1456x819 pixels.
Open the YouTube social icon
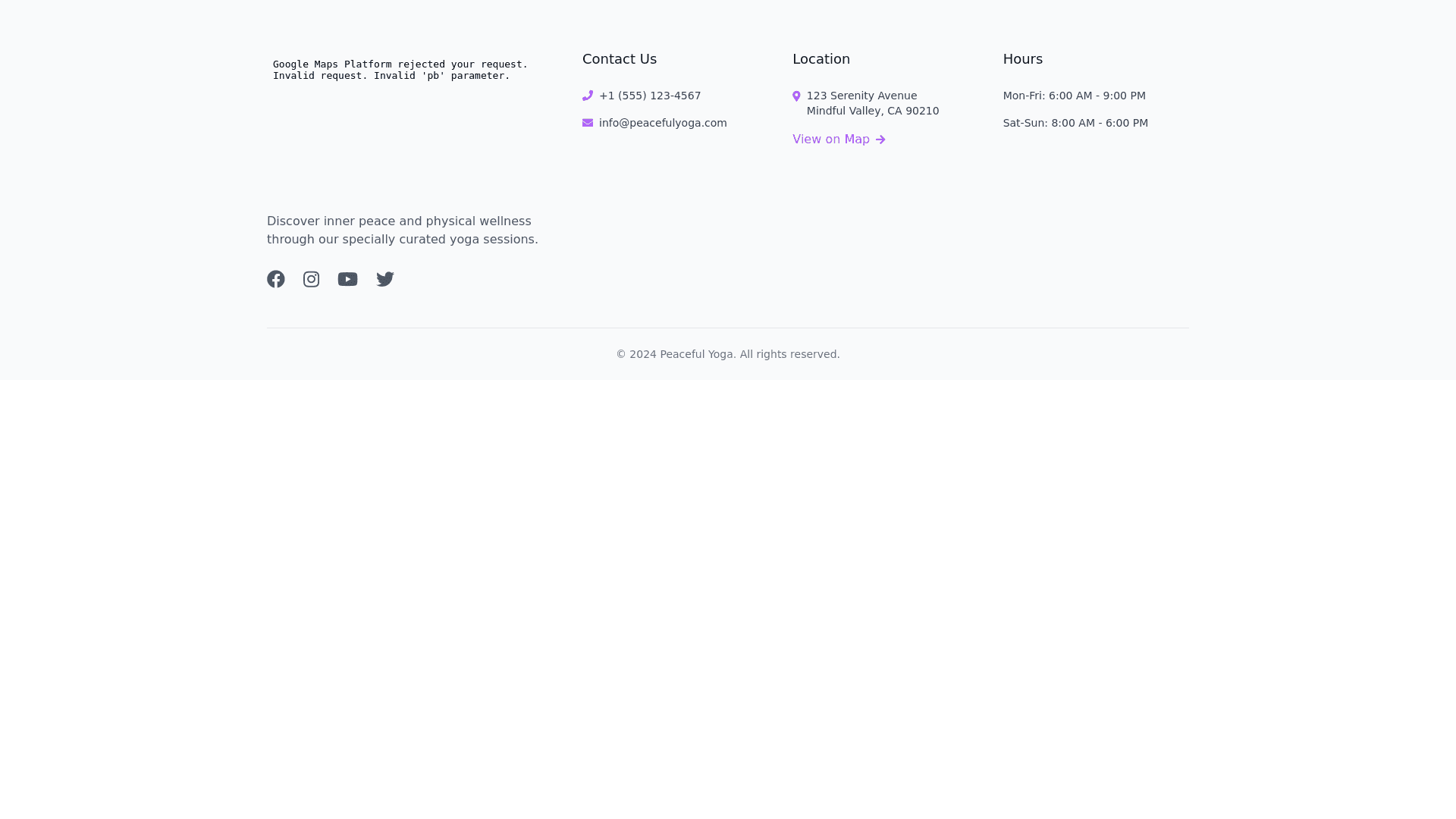pos(347,279)
